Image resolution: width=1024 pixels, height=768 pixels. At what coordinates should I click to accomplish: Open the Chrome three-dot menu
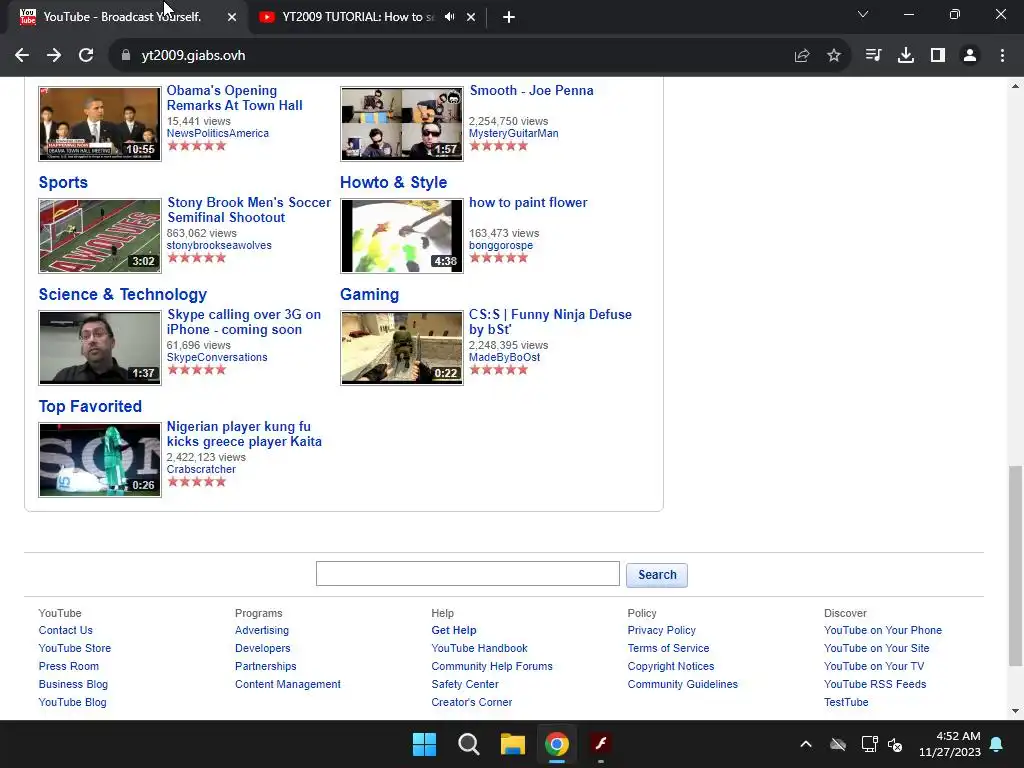click(1002, 56)
